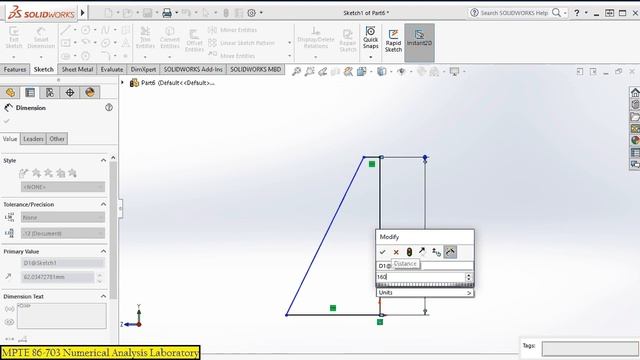Click Display/Delete Relations tool
640x360 pixels.
pyautogui.click(x=316, y=38)
